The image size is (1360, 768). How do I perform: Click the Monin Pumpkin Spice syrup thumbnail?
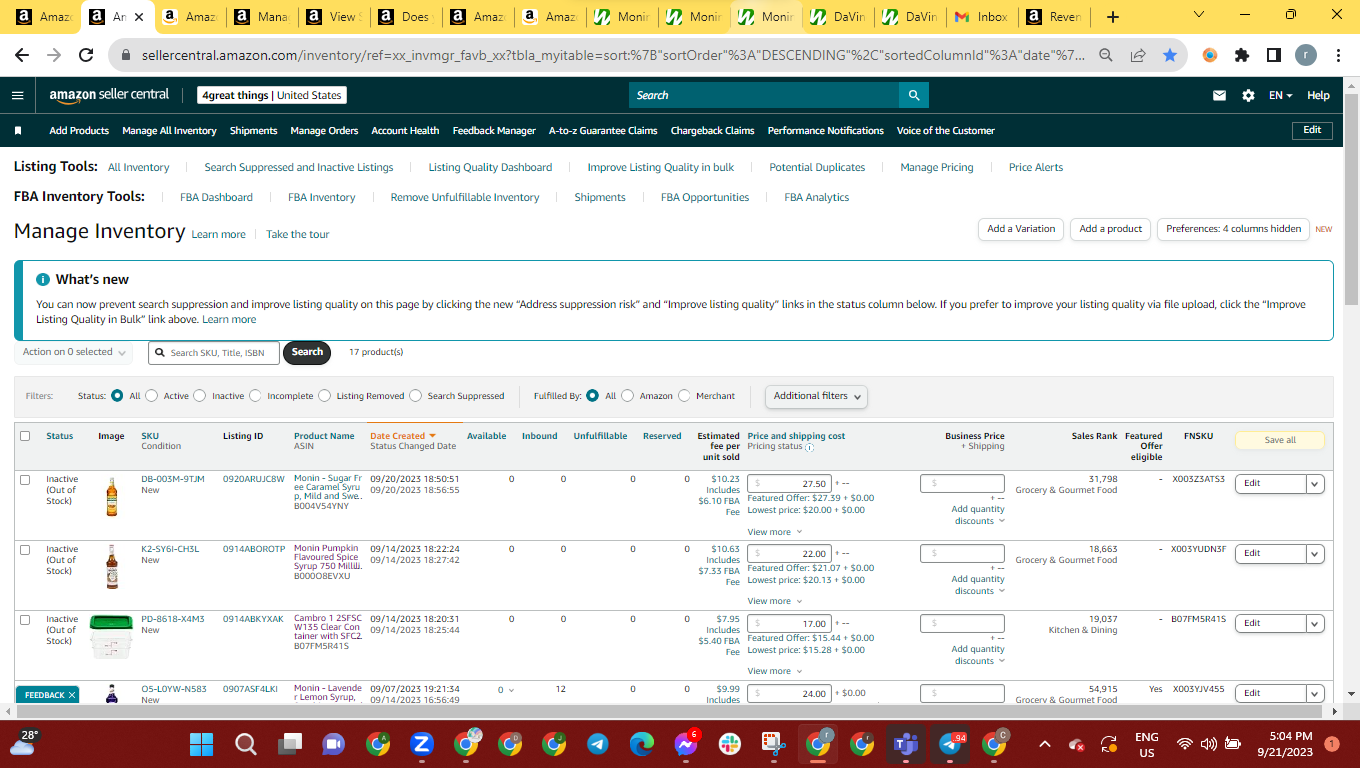[x=112, y=566]
